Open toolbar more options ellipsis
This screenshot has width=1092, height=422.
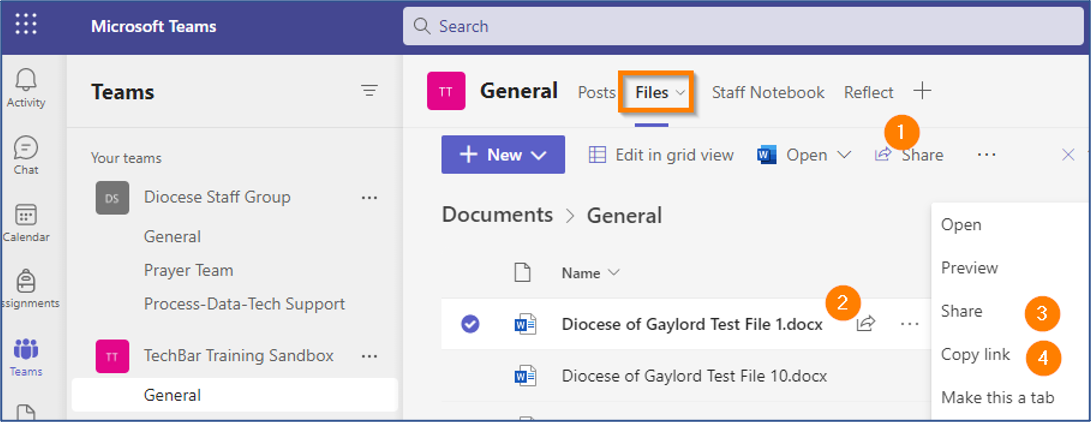[986, 155]
